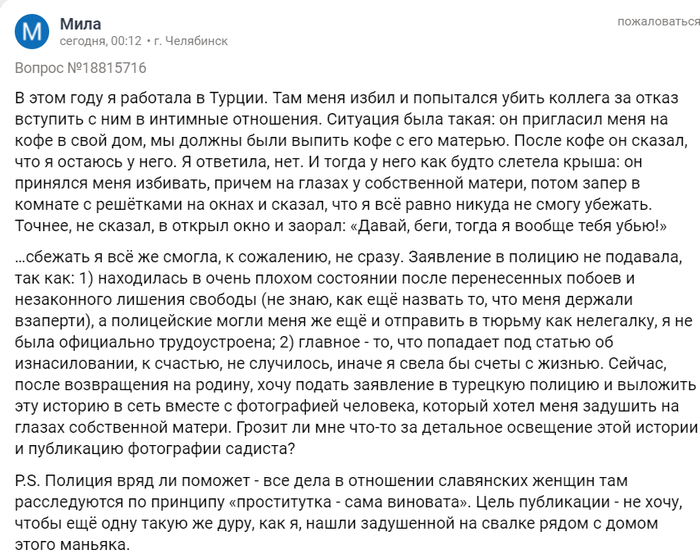Click the question number 'Вопрос №18815716'
The image size is (700, 559).
81,68
